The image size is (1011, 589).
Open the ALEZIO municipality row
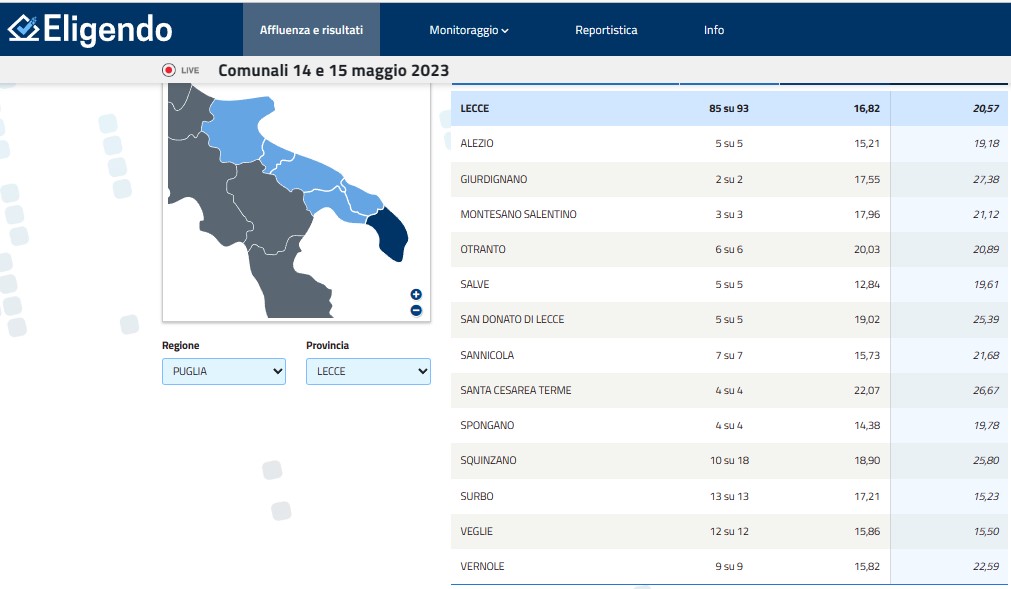tap(477, 144)
